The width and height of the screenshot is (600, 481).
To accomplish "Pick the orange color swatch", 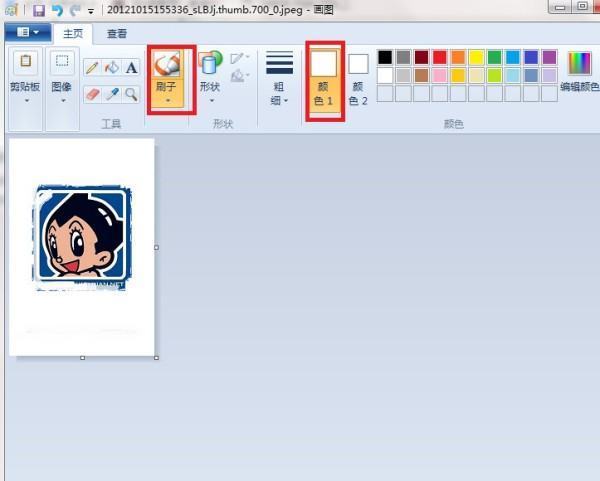I will tap(458, 57).
